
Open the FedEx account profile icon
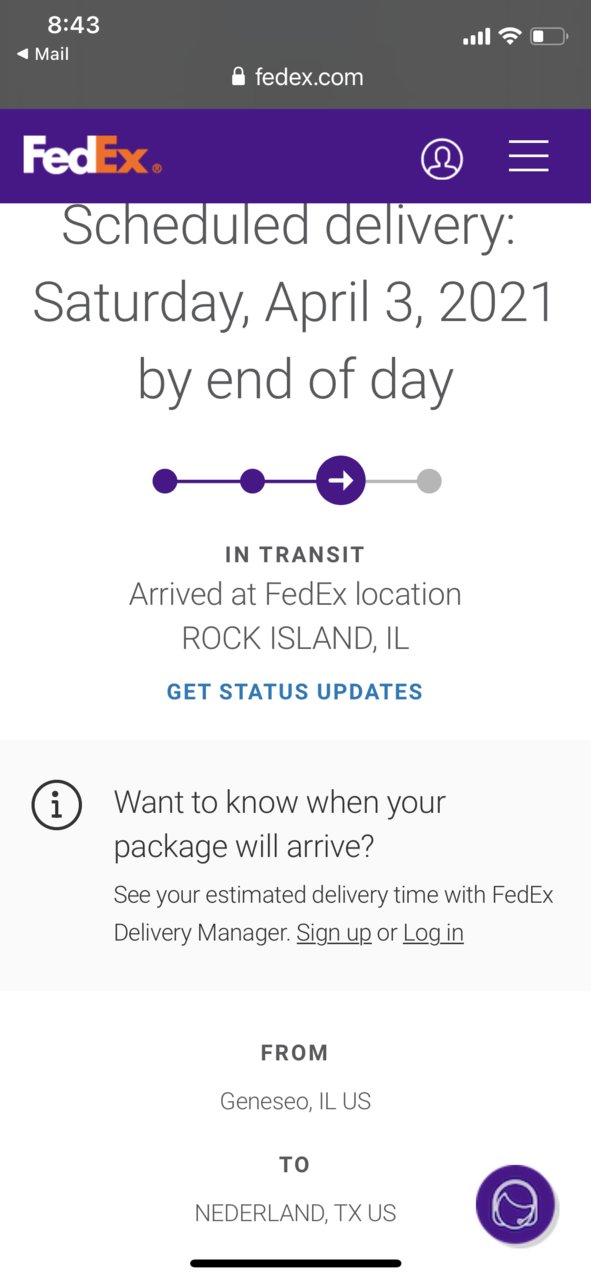pos(442,158)
